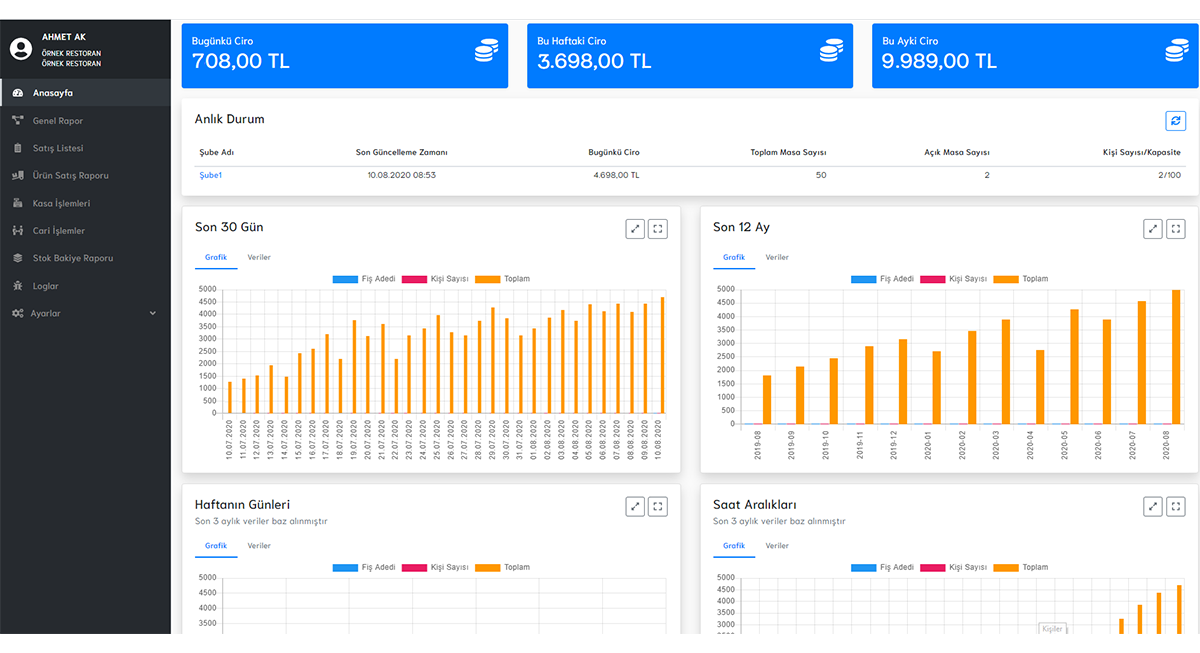This screenshot has height=653, width=1200.
Task: Expand the Son 30 Gün chart panel
Action: pos(634,229)
